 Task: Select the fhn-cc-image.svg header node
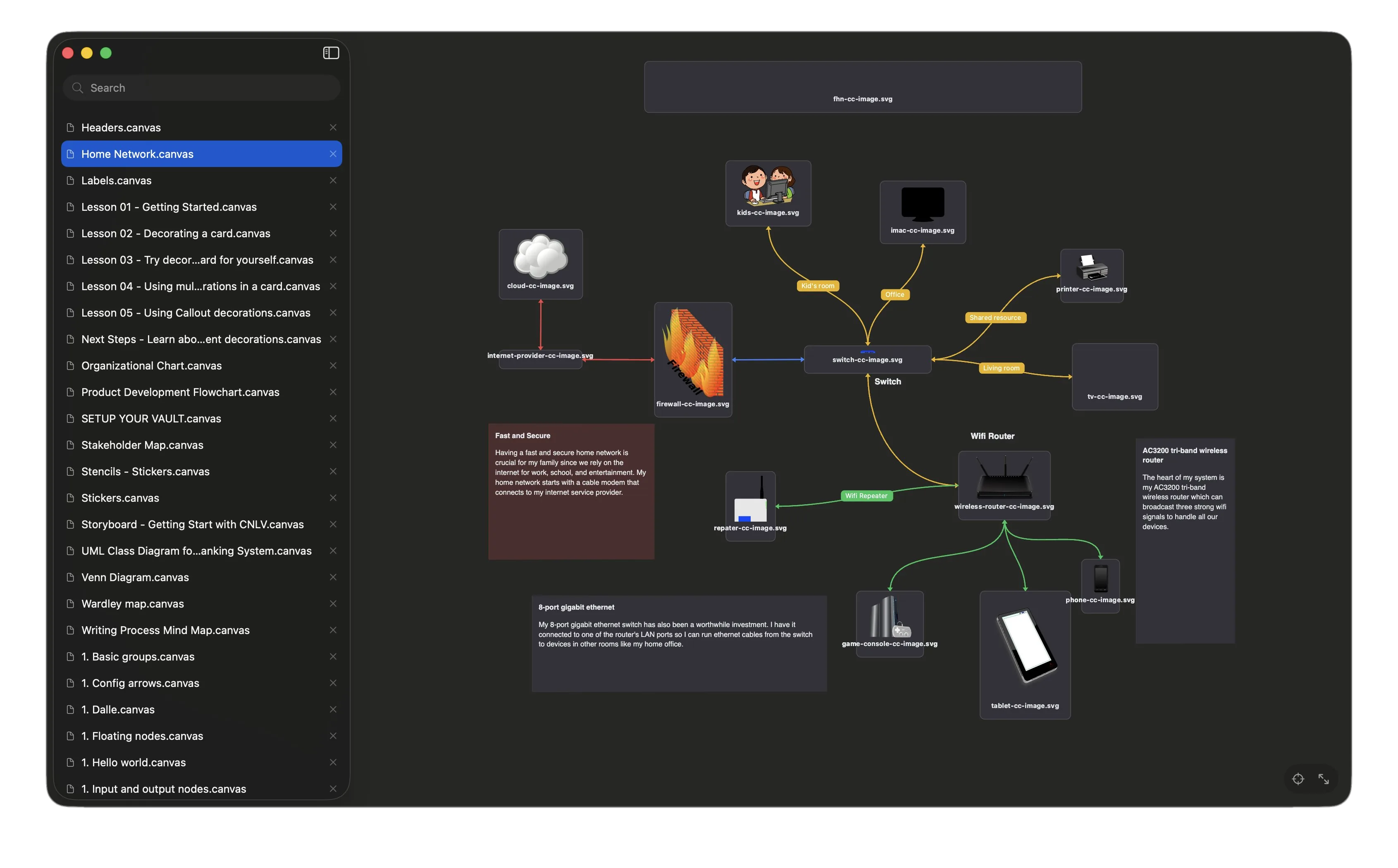pyautogui.click(x=863, y=87)
